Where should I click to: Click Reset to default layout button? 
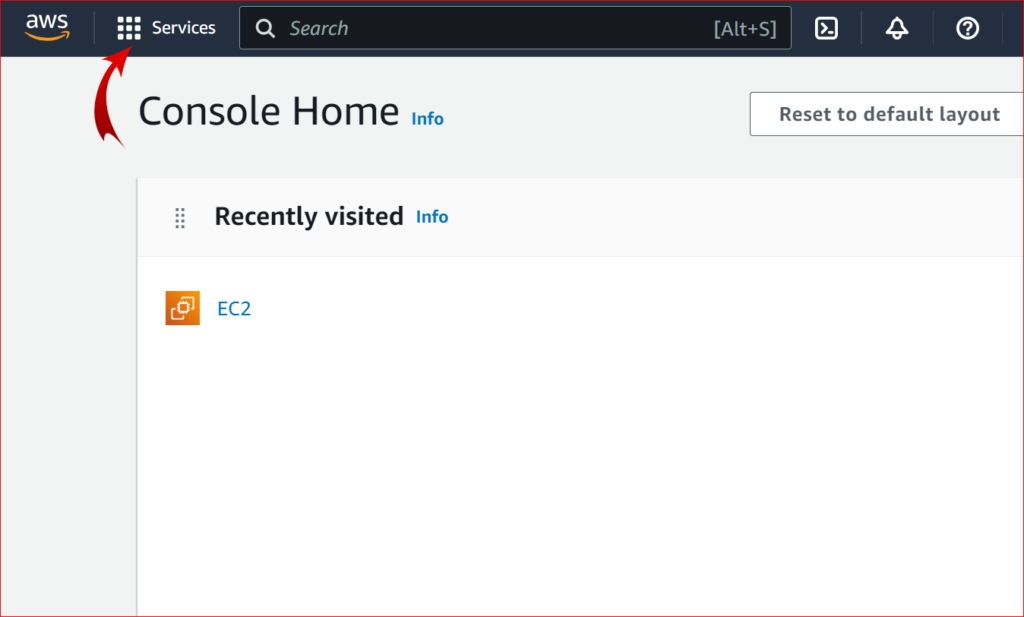(x=887, y=114)
